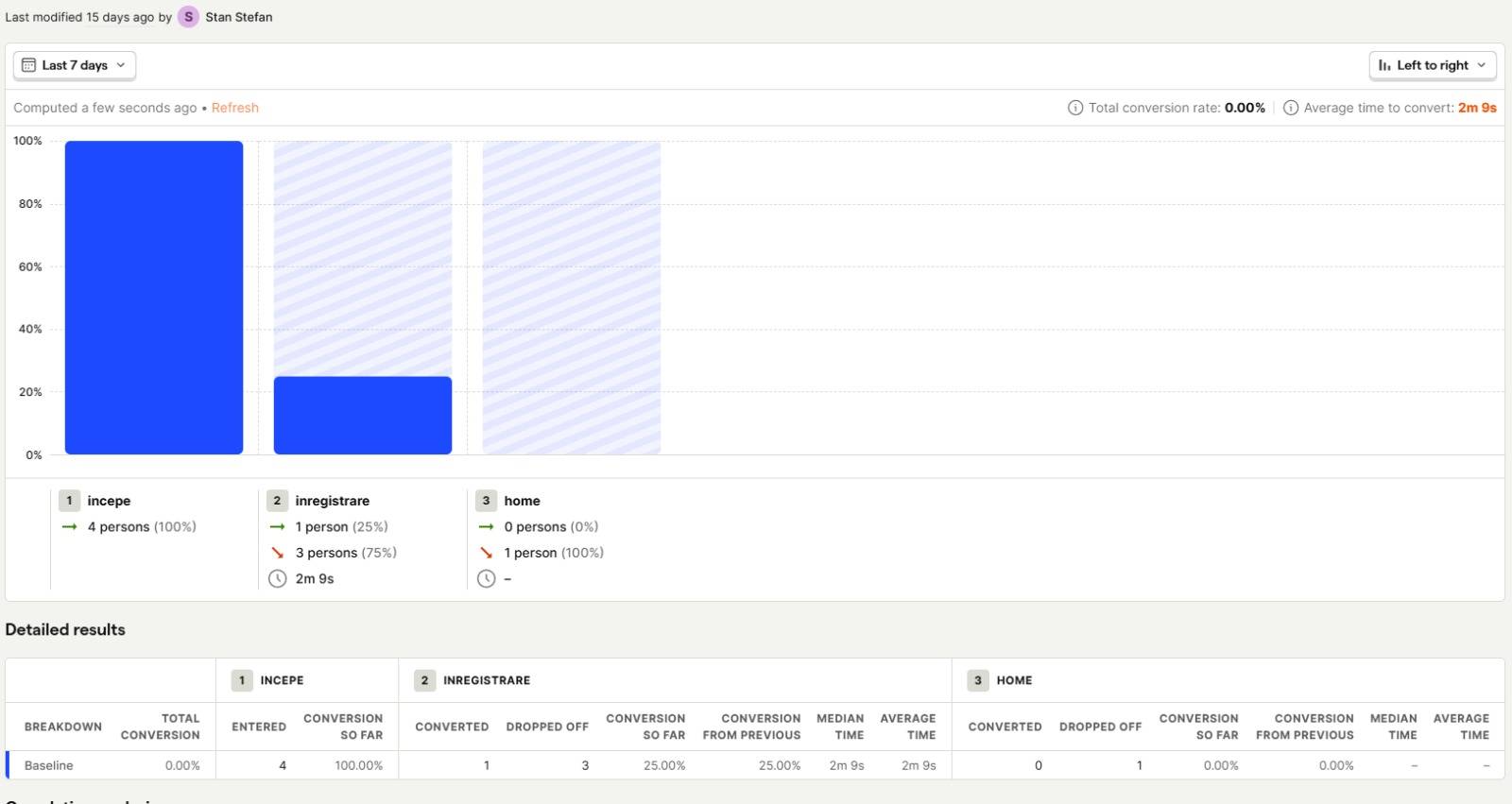Click the table badge 2 beside INREGISTRARE
The image size is (1512, 804).
click(x=424, y=680)
